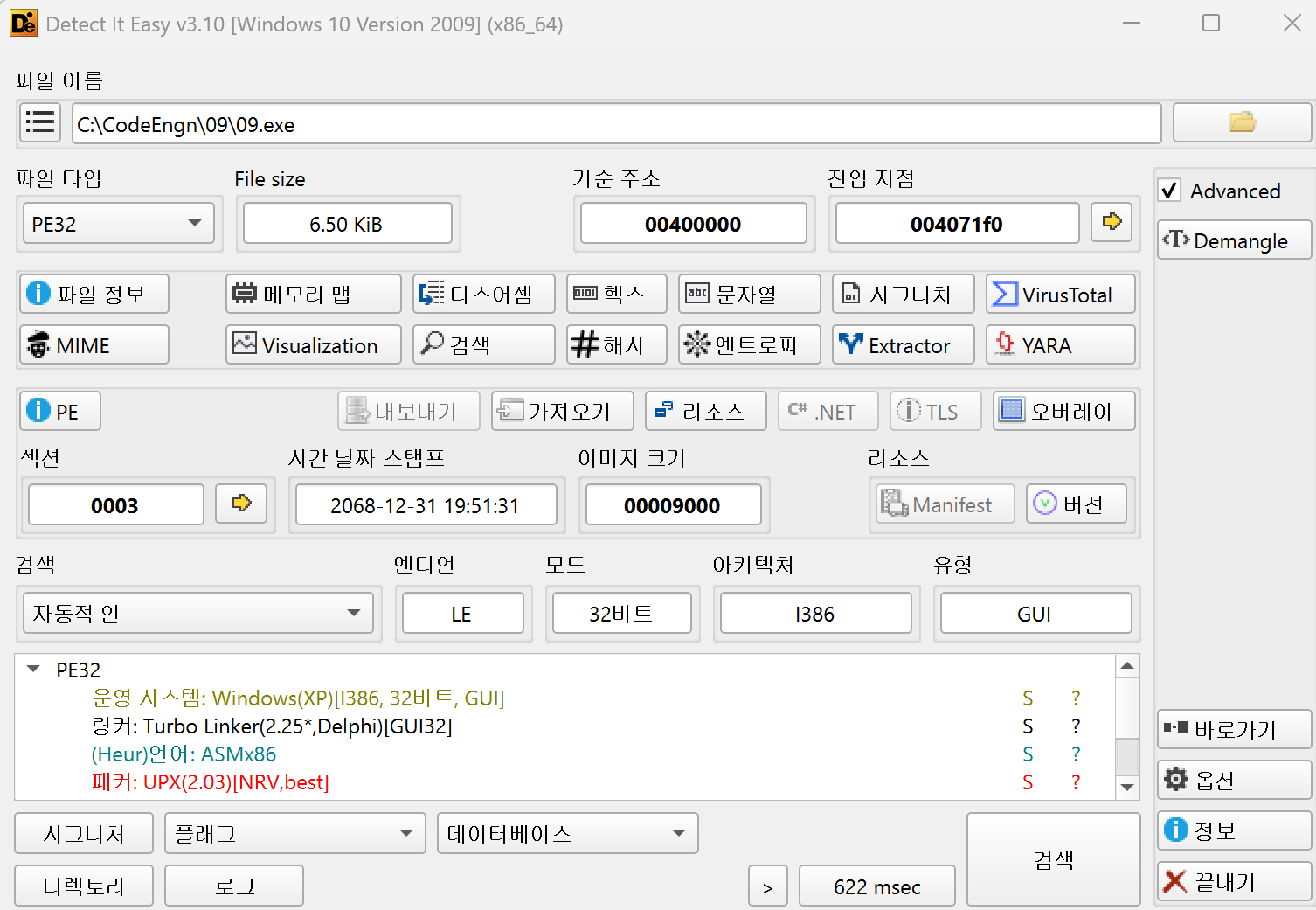Click the timestamp 2068-12-31 19:51:31 field
1316x910 pixels.
coord(426,504)
